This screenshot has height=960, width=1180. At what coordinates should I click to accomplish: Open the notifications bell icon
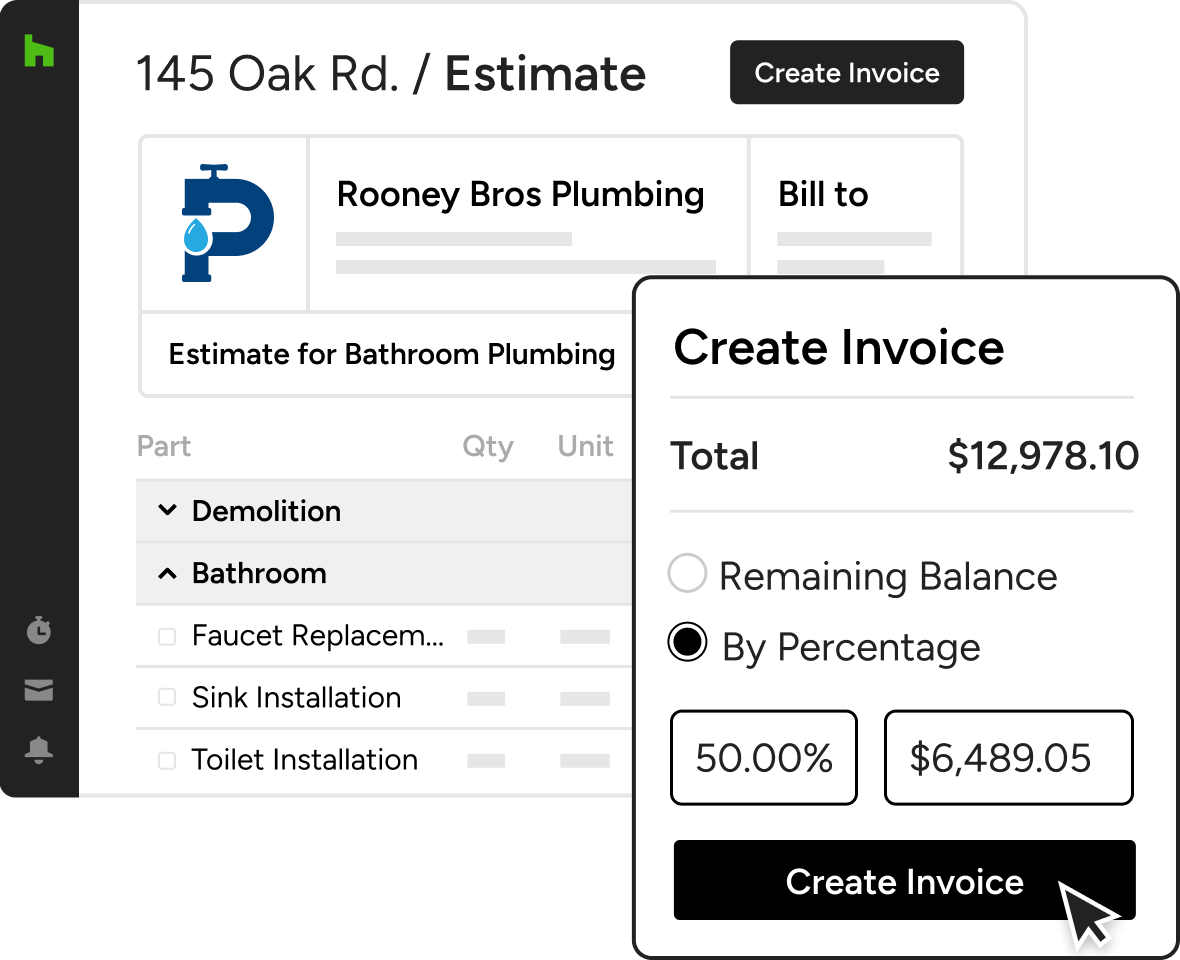point(39,751)
